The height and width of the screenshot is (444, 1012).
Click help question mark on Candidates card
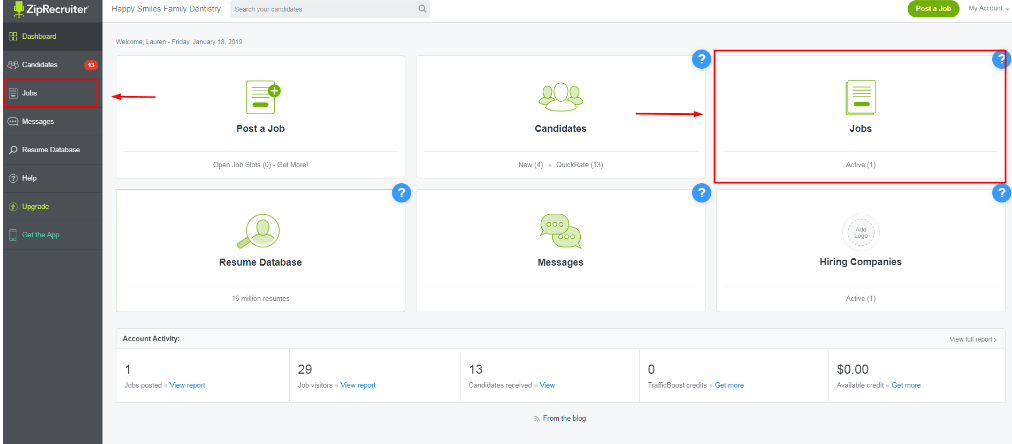point(702,59)
